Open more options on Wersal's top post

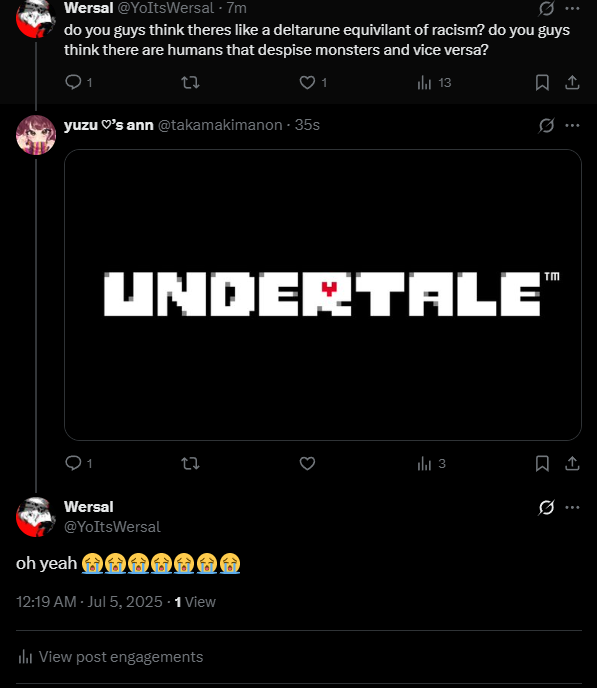572,8
